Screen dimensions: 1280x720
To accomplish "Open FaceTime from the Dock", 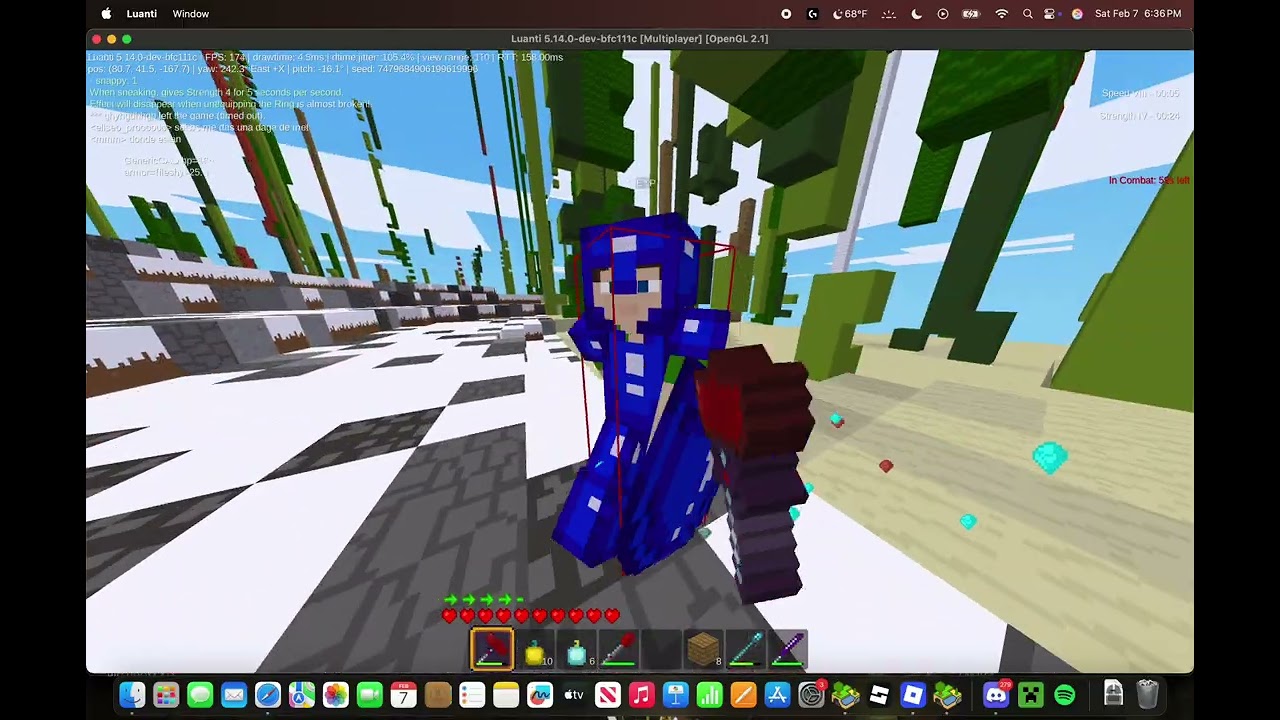I will coord(370,695).
